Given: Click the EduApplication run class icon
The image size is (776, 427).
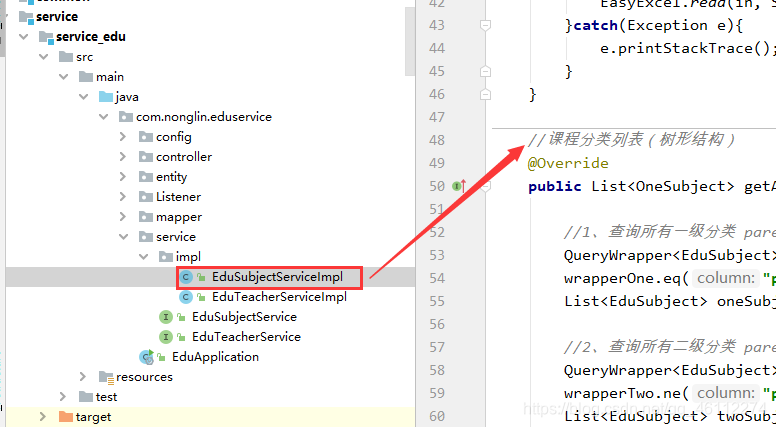Looking at the screenshot, I should coord(146,356).
